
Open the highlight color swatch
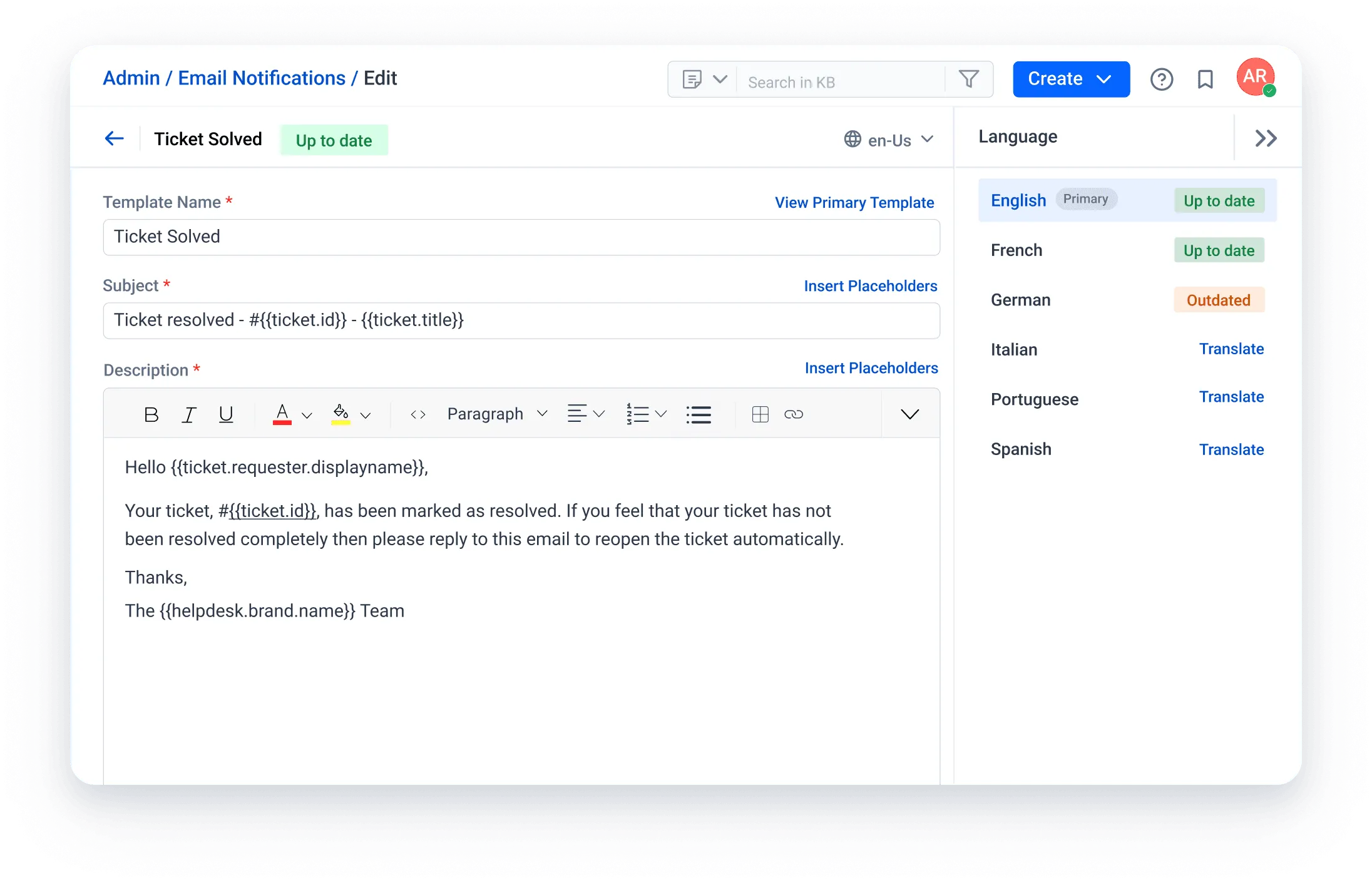tap(340, 414)
